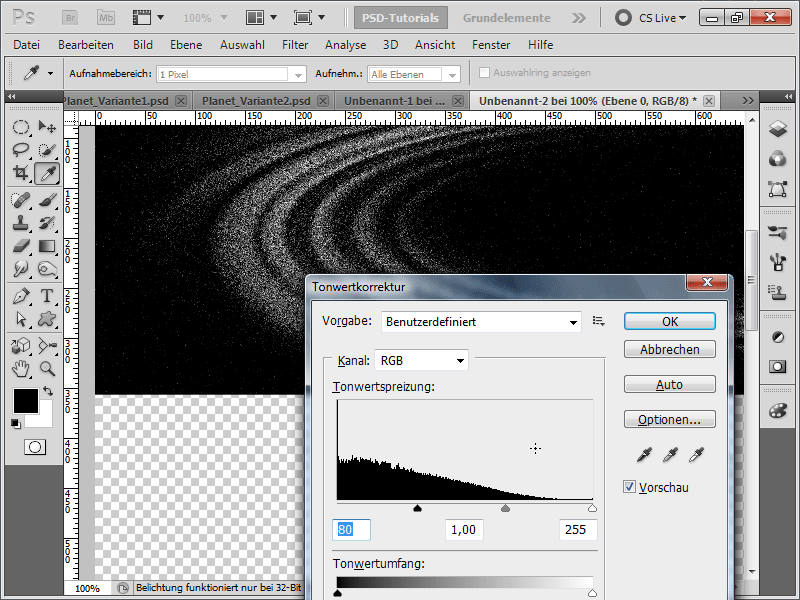Toggle the Vorschau checkbox
The width and height of the screenshot is (800, 600).
click(629, 487)
